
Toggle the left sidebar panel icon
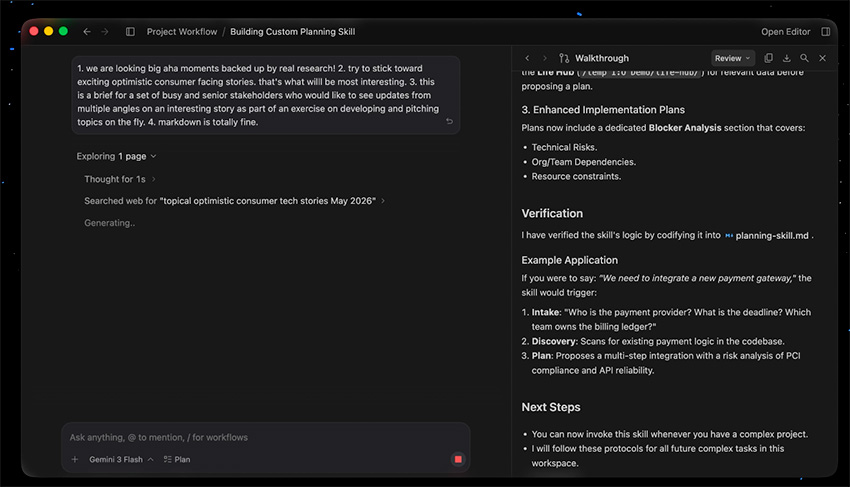point(130,31)
